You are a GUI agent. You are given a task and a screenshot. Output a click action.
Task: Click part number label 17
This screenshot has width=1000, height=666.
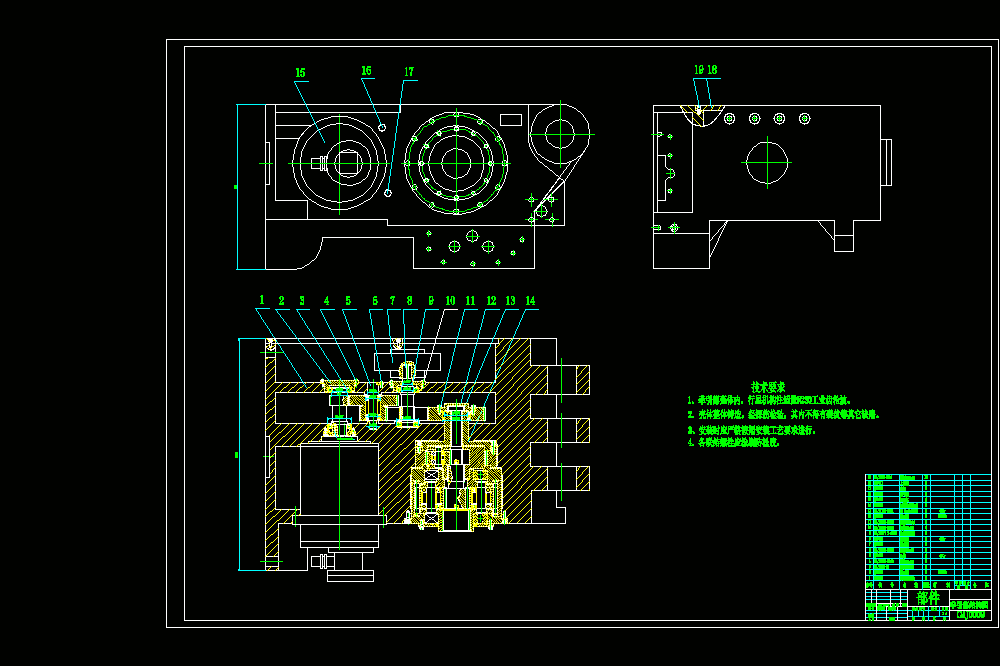(x=409, y=72)
